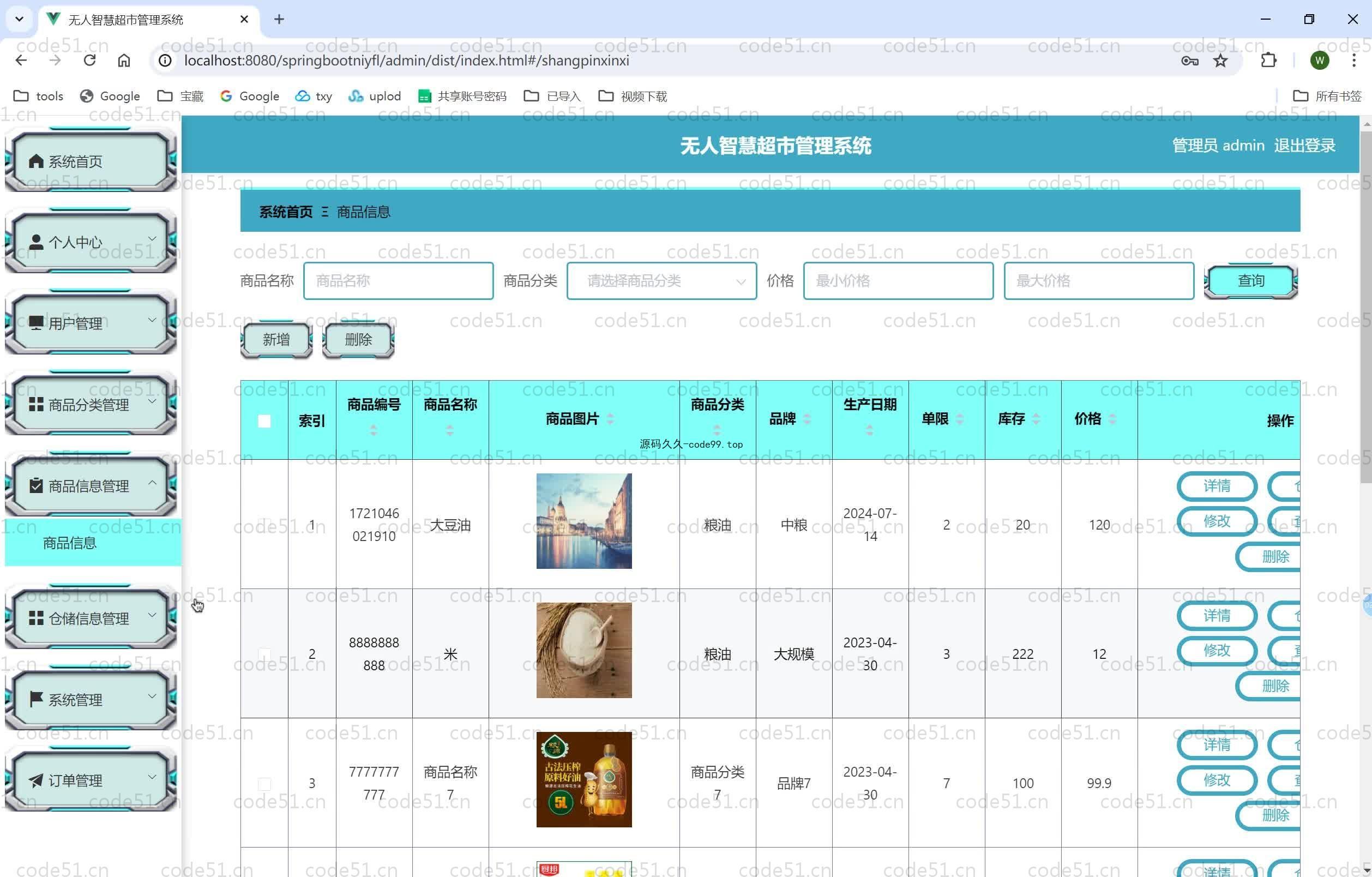Viewport: 1372px width, 877px height.
Task: Check the row checkbox for 商品名称7
Action: click(x=264, y=784)
